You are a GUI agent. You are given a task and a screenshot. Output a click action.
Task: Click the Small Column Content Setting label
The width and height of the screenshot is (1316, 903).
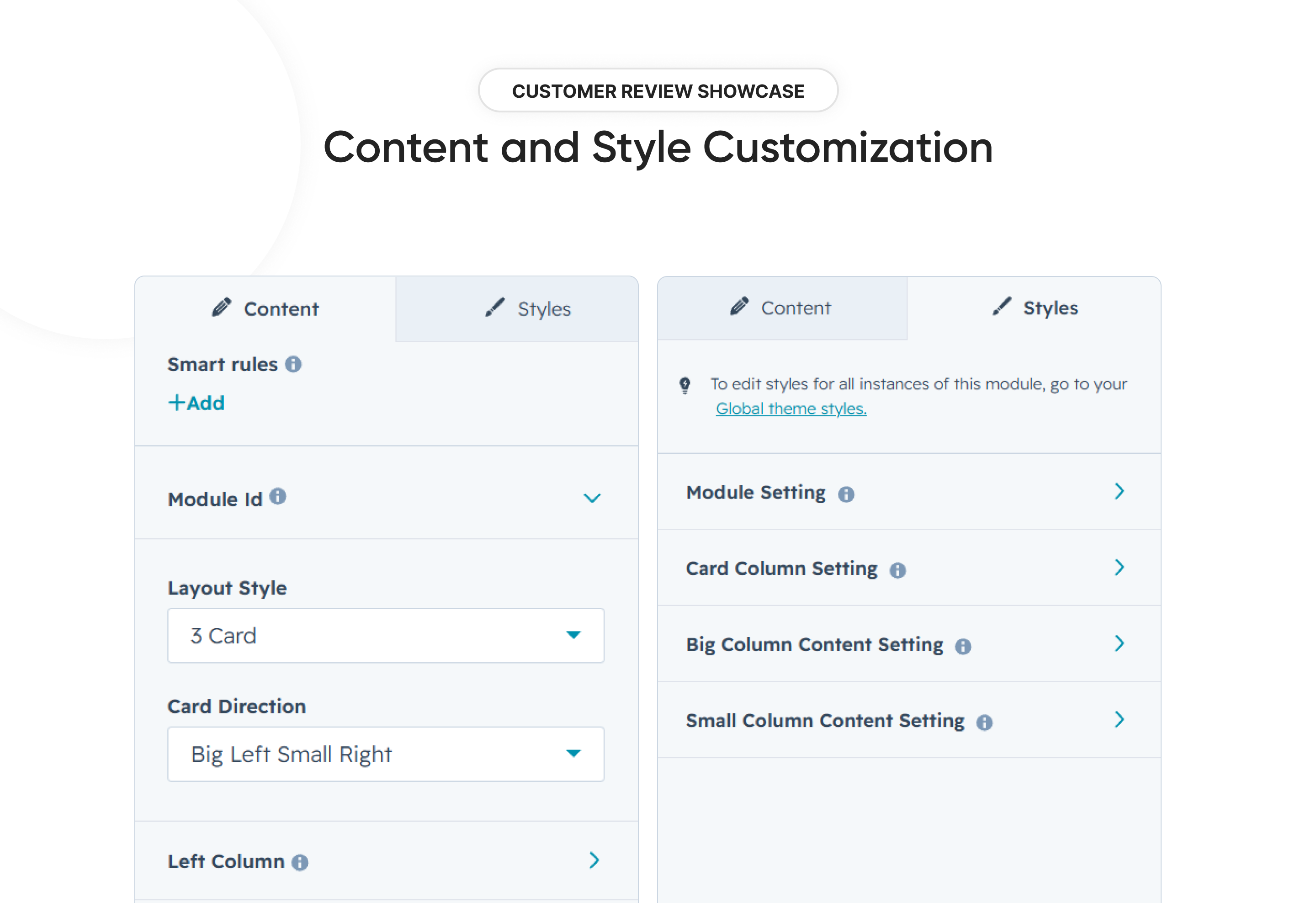(x=825, y=721)
